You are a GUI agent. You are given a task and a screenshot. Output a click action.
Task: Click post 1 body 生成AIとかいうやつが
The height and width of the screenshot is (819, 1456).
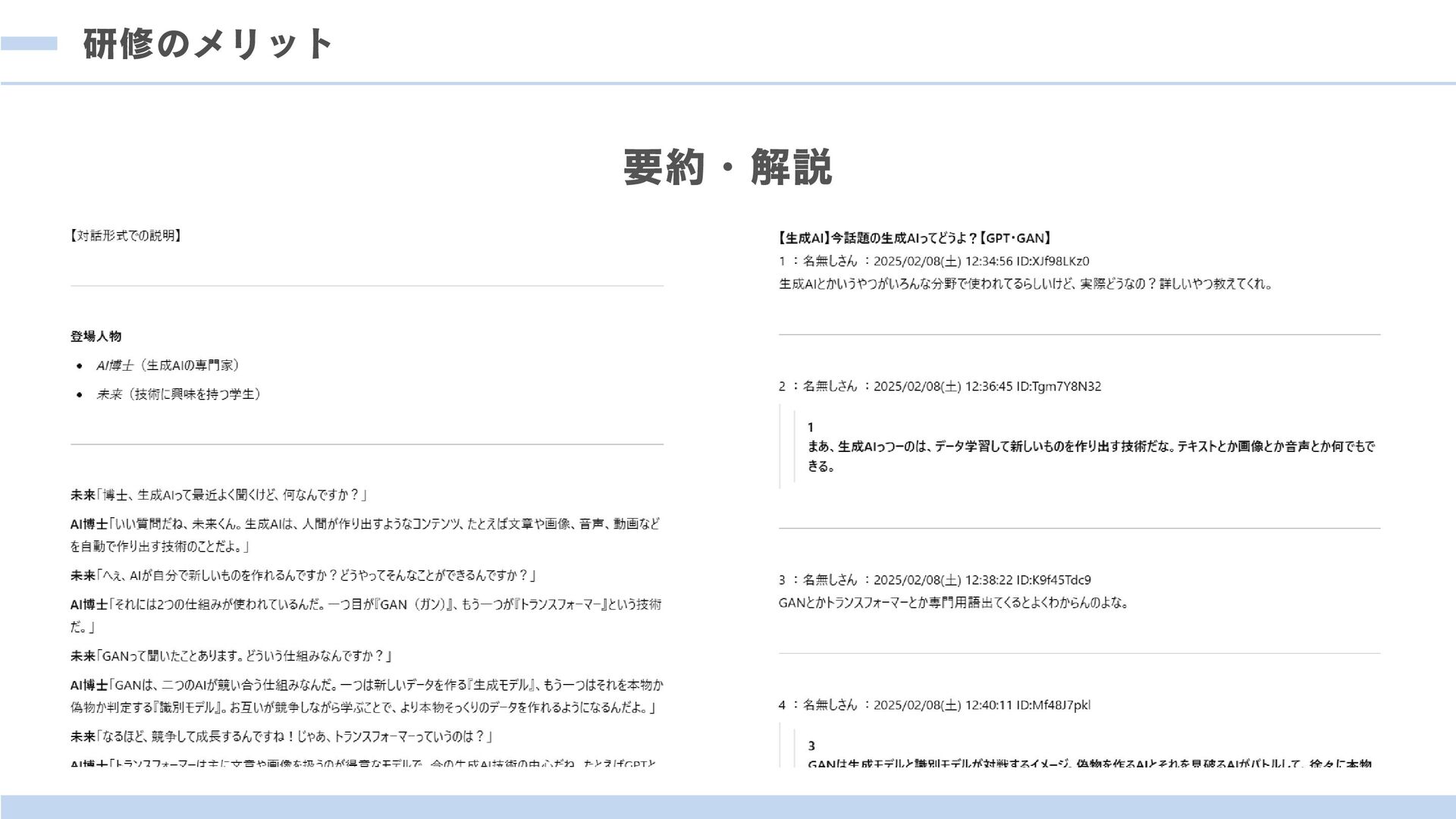tap(1025, 284)
